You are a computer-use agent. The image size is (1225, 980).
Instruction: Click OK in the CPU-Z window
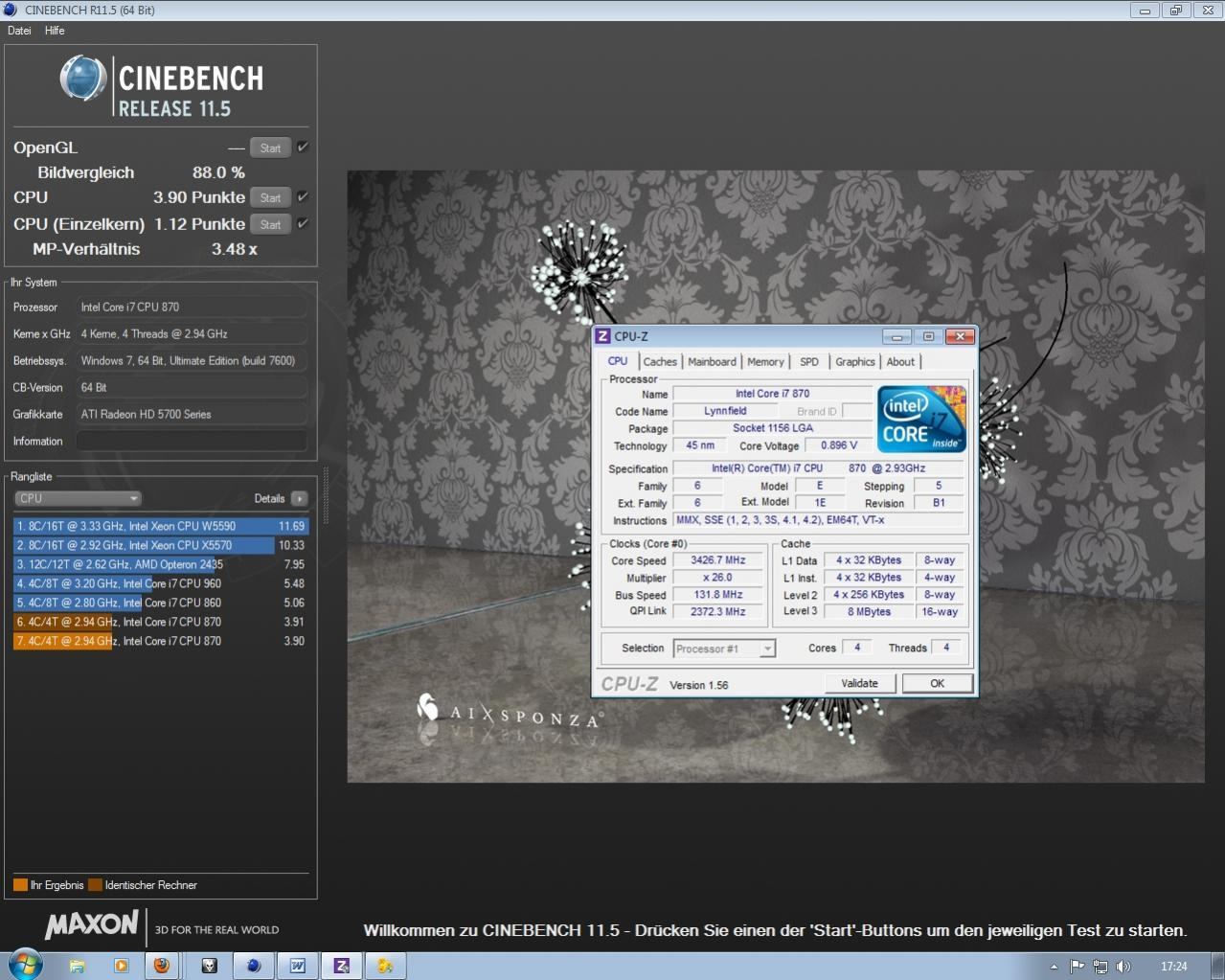tap(937, 683)
